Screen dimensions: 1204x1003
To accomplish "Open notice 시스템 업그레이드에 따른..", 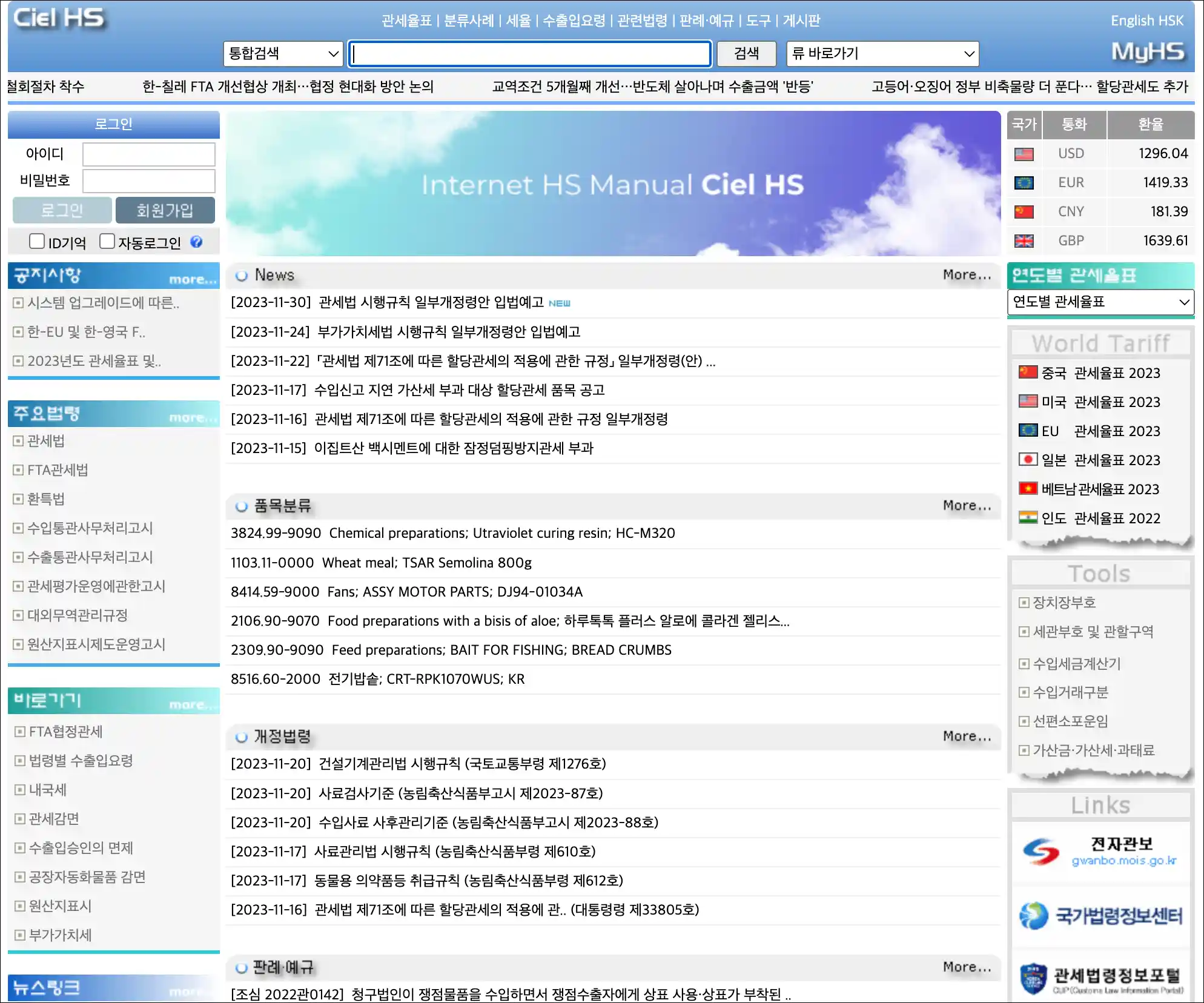I will pyautogui.click(x=103, y=303).
